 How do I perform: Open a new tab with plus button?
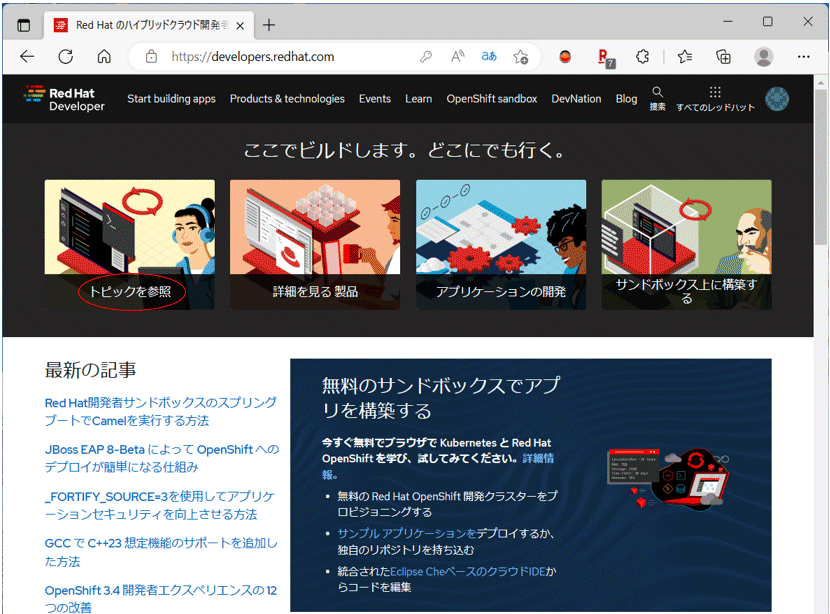point(269,25)
